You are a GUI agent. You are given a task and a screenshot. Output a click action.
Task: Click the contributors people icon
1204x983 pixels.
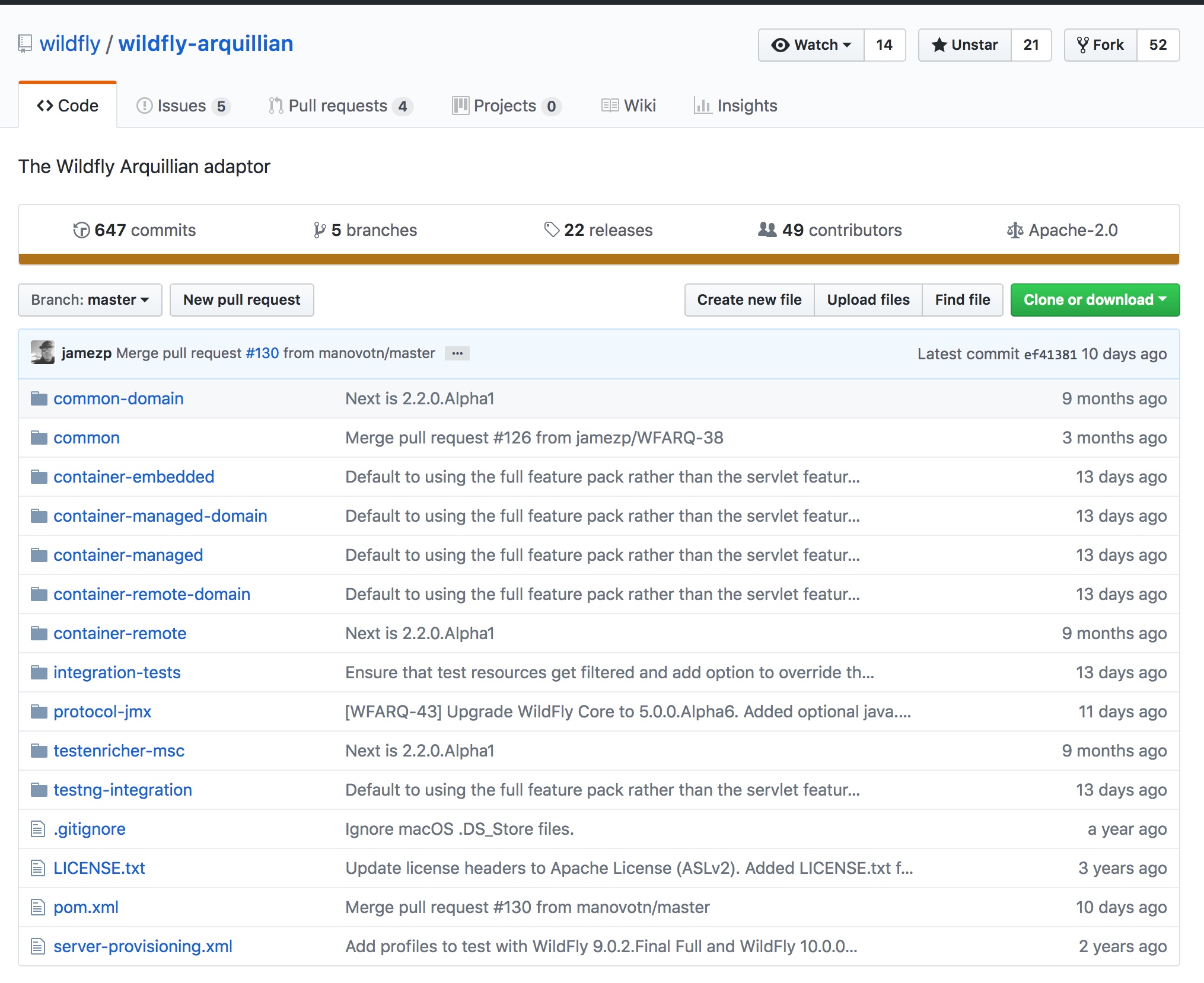tap(767, 230)
